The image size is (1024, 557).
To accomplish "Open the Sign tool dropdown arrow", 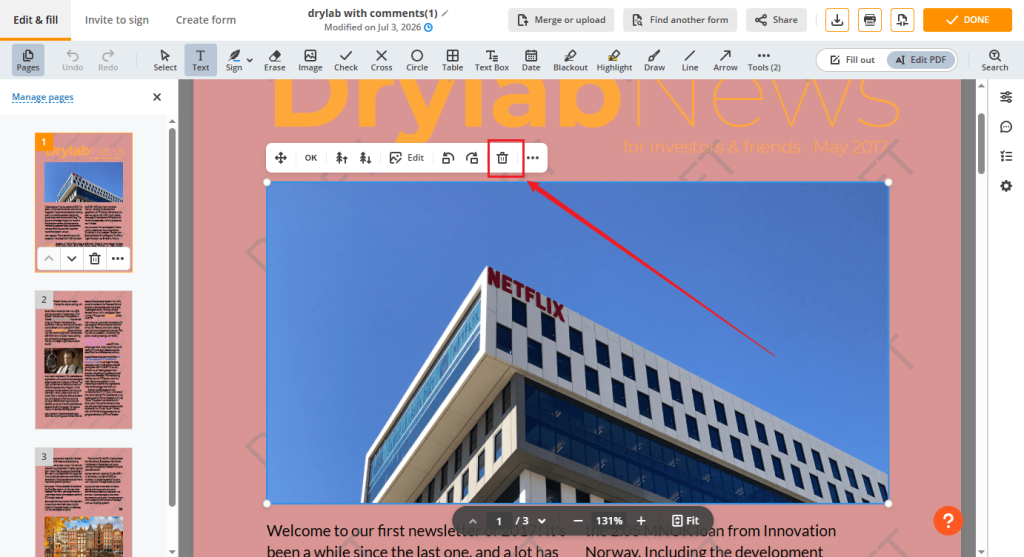I will coord(249,60).
